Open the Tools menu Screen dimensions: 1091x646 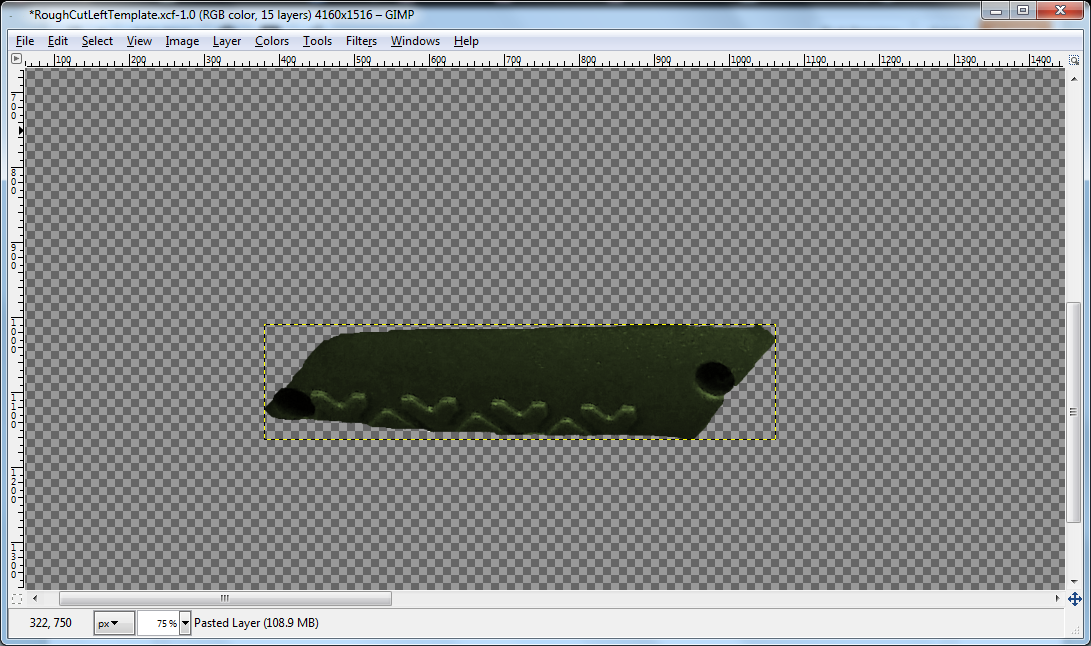coord(317,41)
